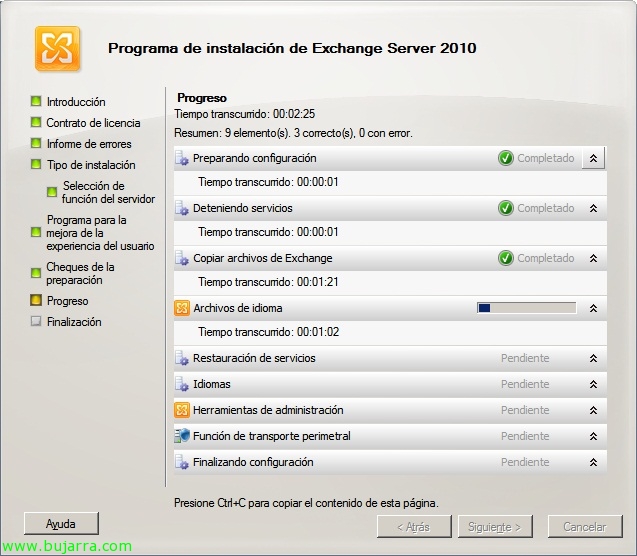Click the 'Resumen: 9 elemento(s)' summary line
This screenshot has width=637, height=556.
293,133
